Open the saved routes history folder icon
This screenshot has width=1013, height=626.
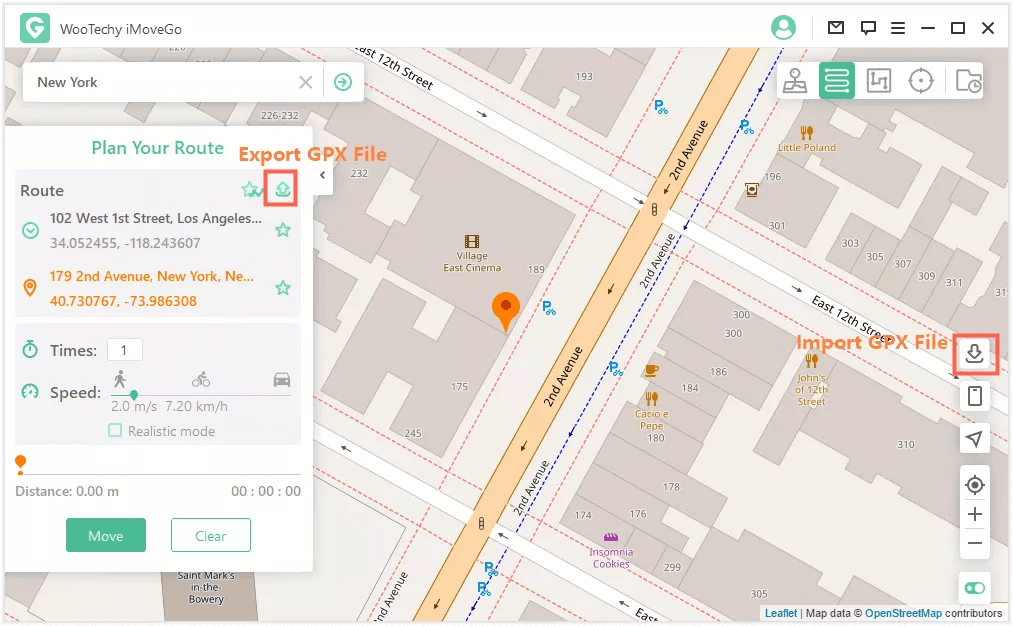[967, 80]
